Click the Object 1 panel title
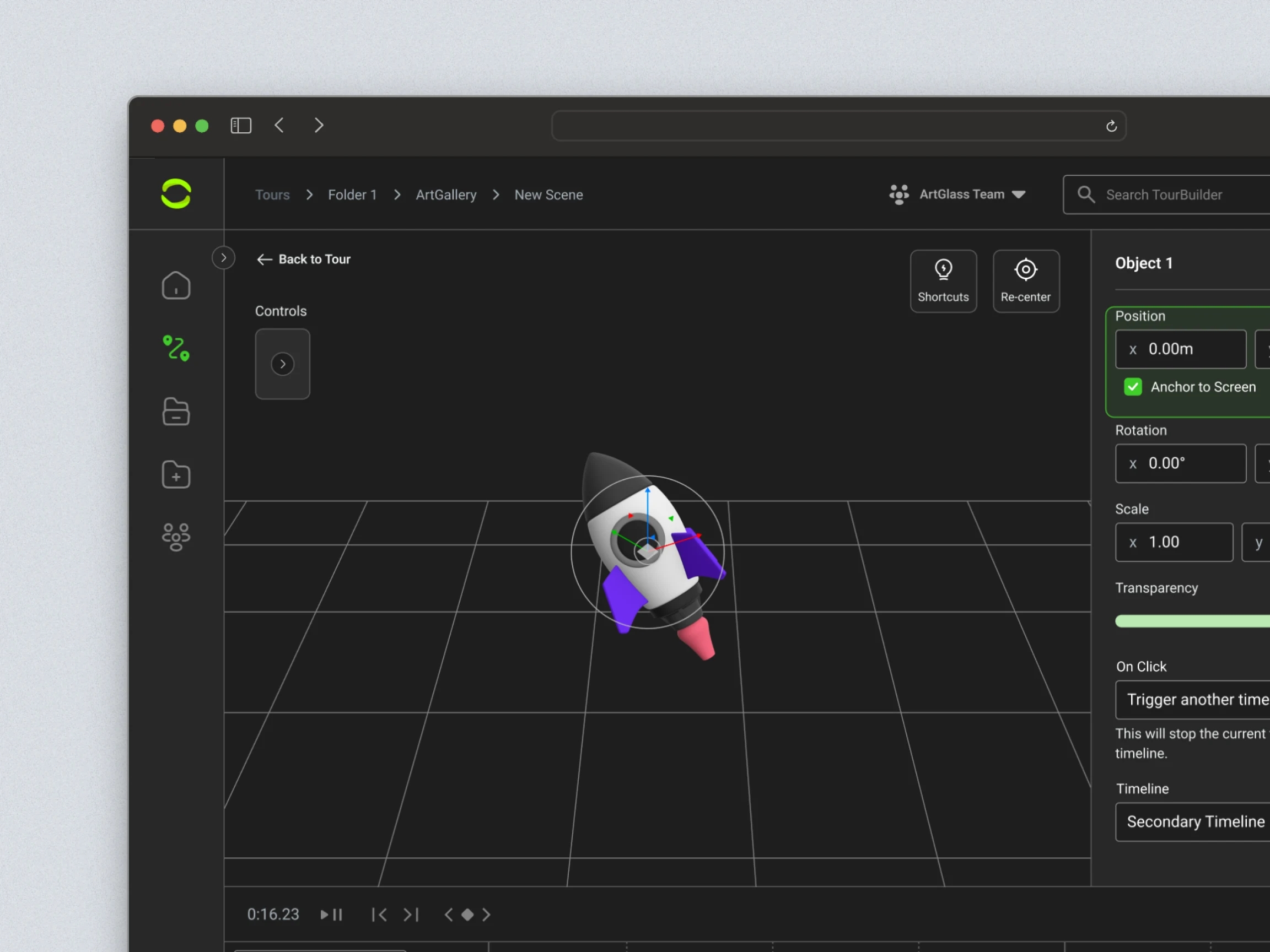The height and width of the screenshot is (952, 1270). coord(1144,263)
